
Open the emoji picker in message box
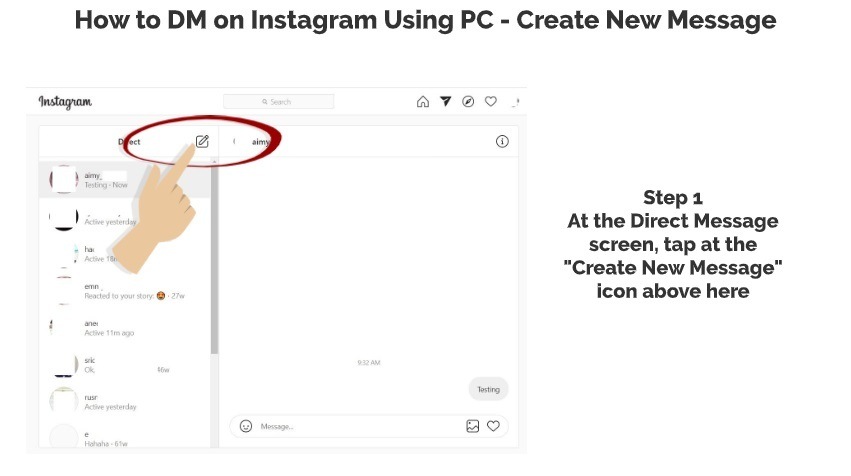click(246, 426)
